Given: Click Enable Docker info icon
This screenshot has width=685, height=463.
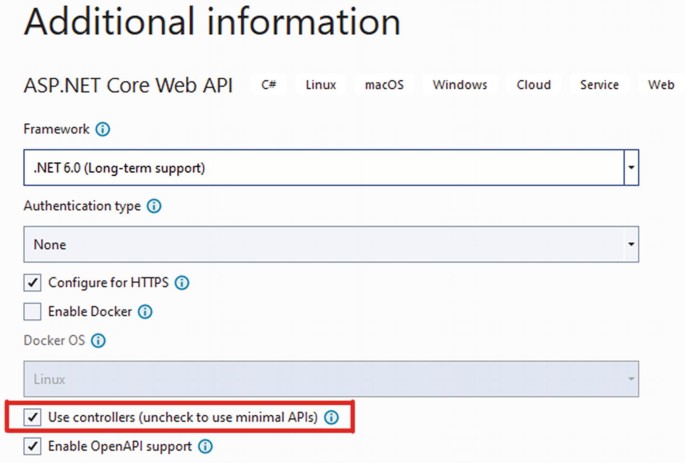Looking at the screenshot, I should point(145,312).
